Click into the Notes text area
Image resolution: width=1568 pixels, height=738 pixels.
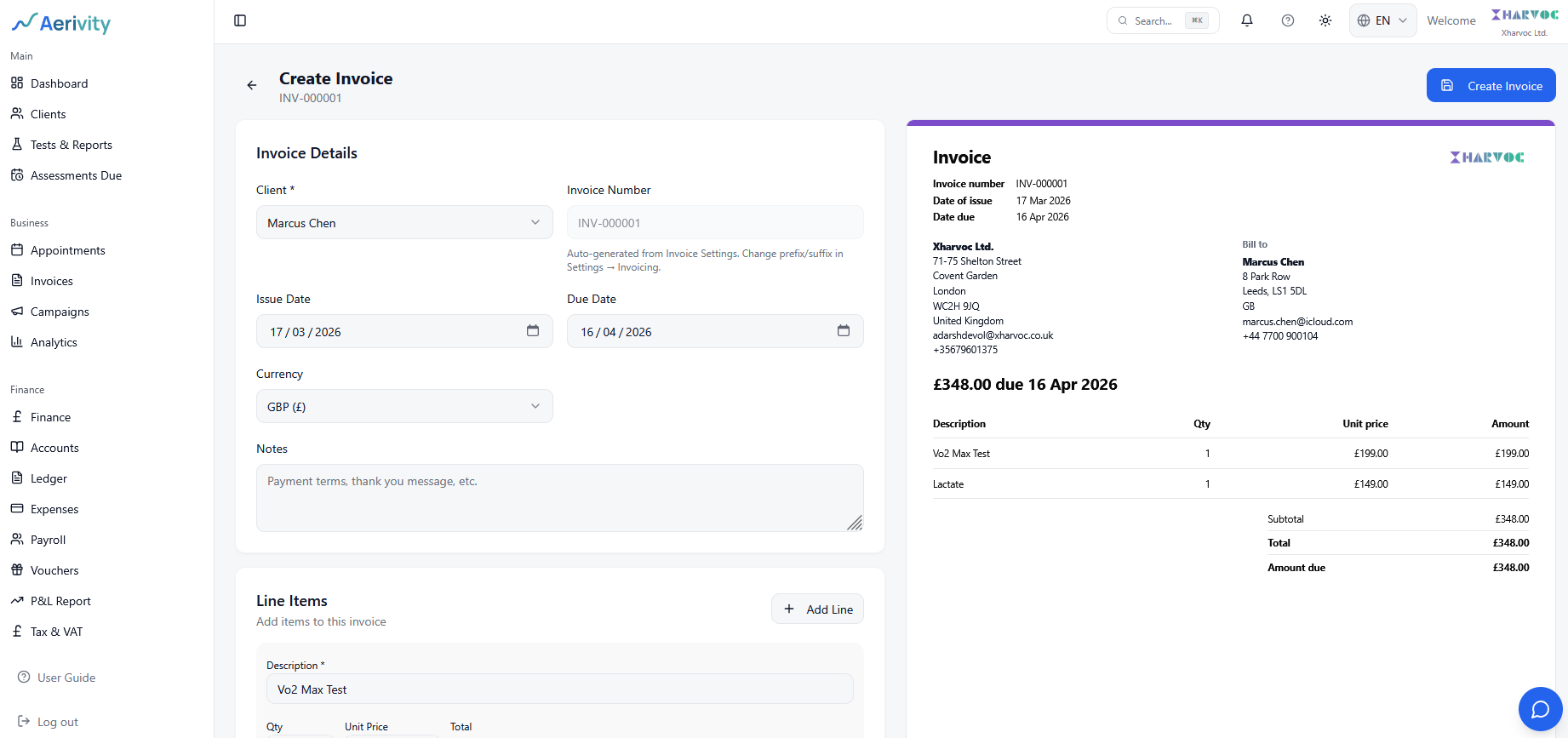pos(559,498)
